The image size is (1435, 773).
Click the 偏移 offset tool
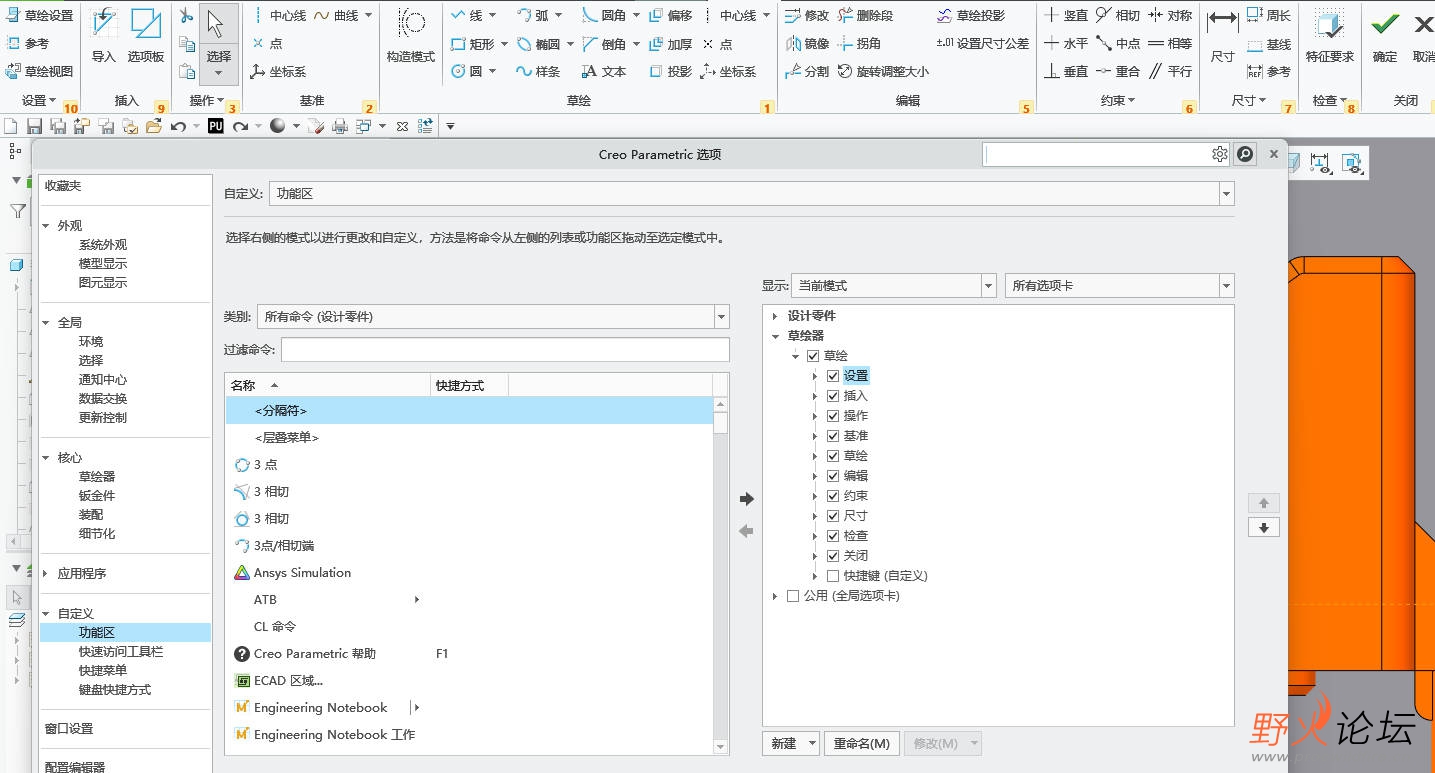pos(671,16)
